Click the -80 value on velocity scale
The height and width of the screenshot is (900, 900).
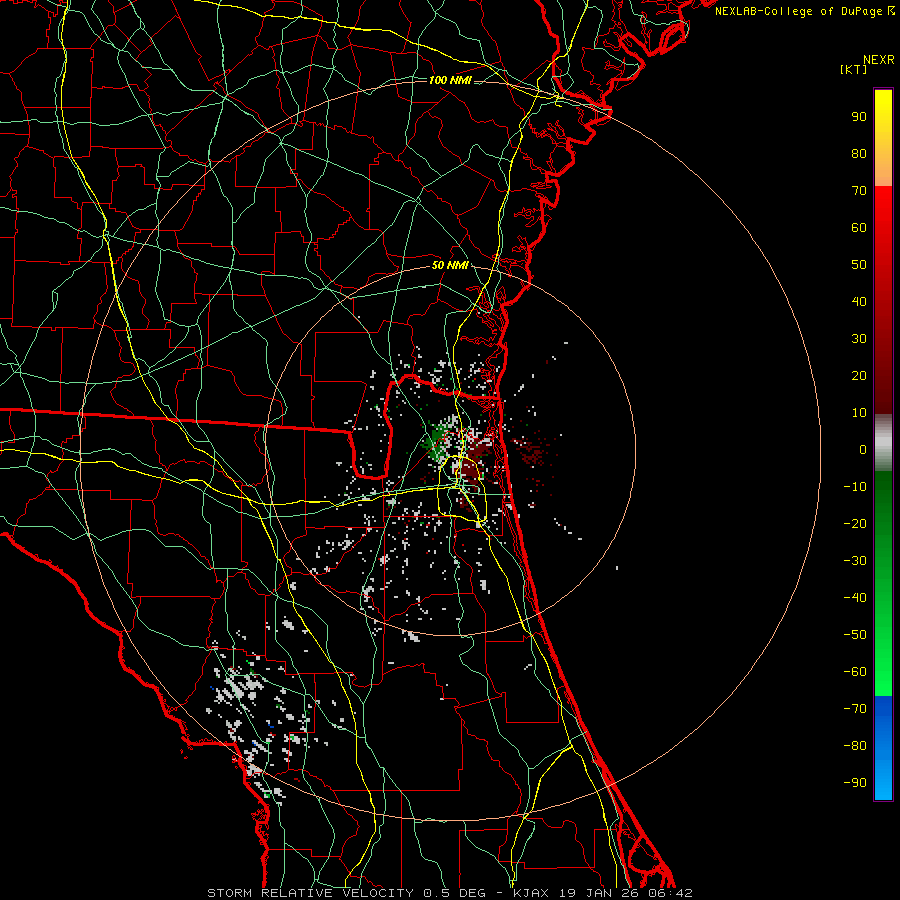855,746
